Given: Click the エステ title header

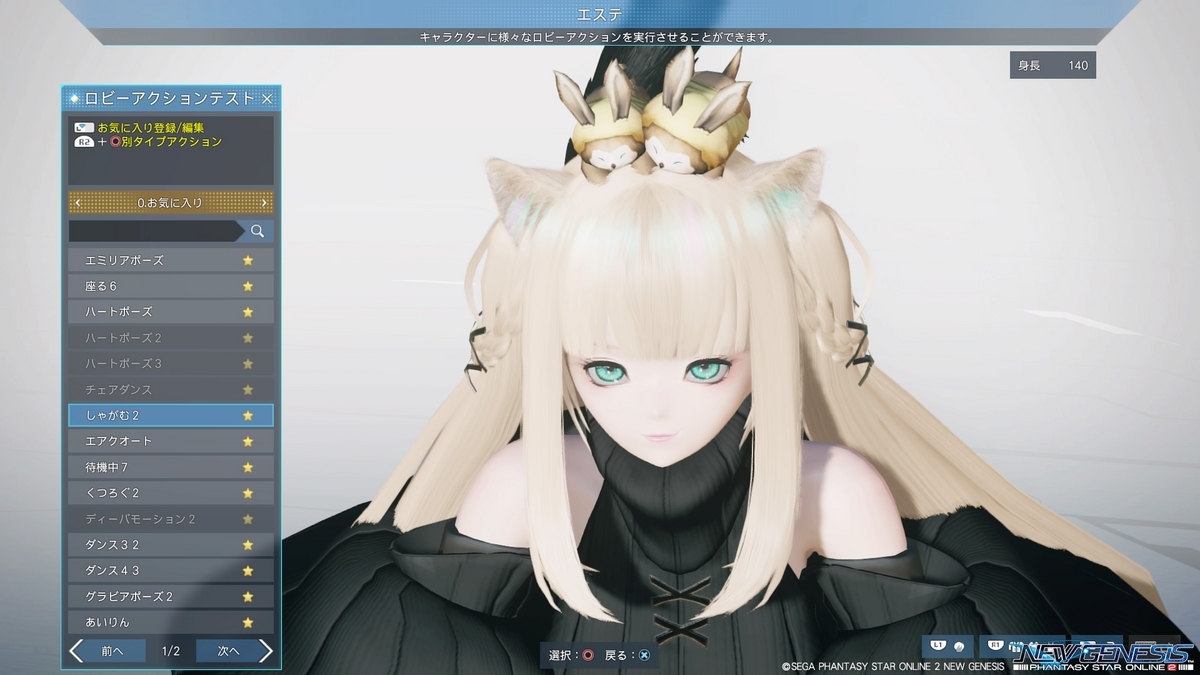Looking at the screenshot, I should tap(600, 14).
